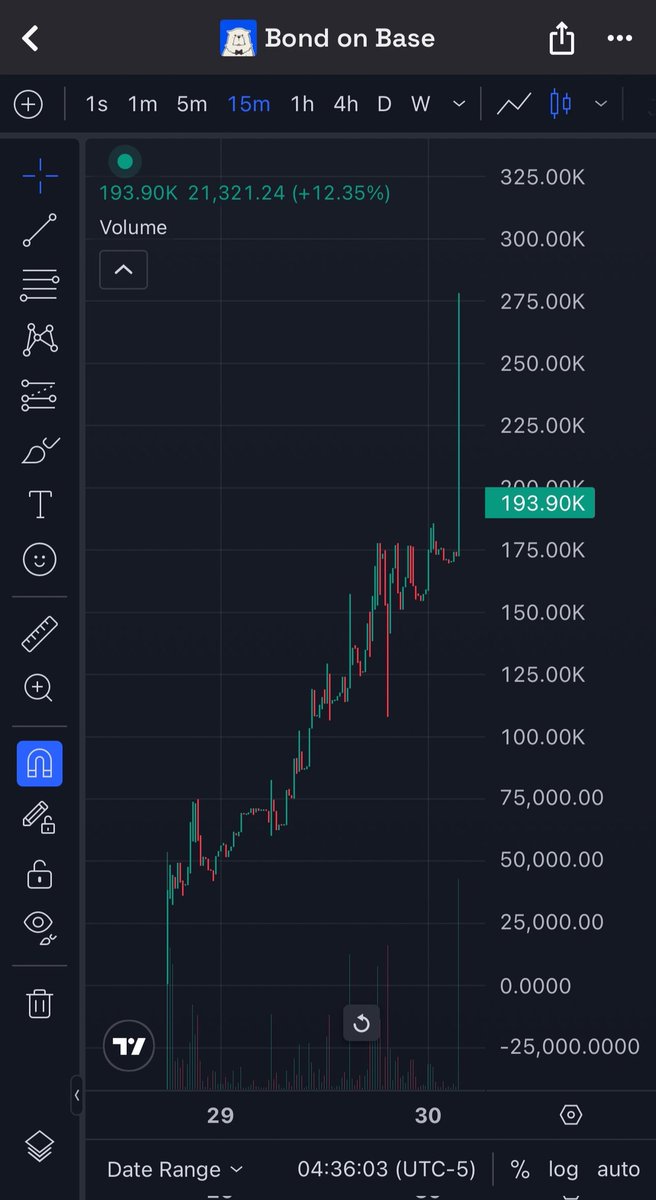Select the ruler measure tool

coord(40,634)
